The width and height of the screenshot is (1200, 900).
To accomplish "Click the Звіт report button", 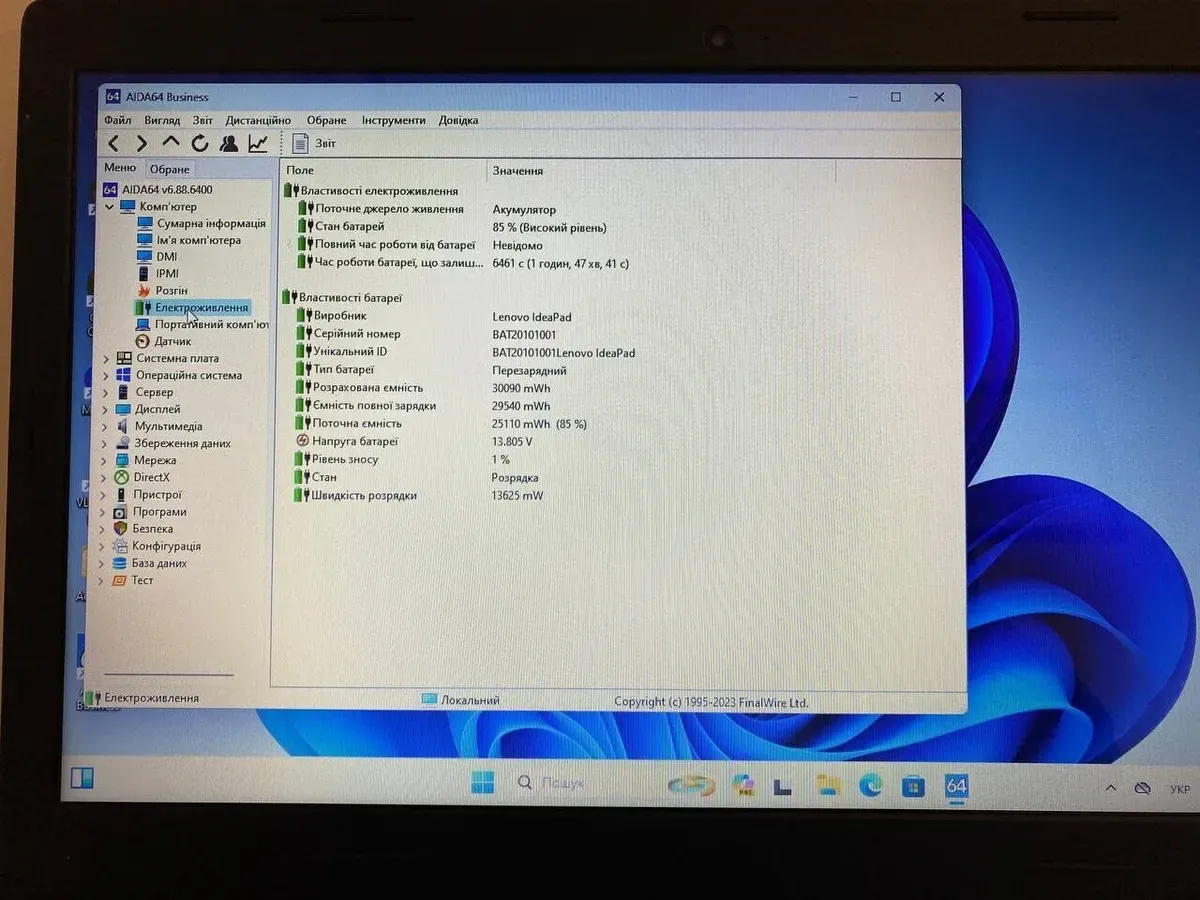I will pyautogui.click(x=314, y=144).
